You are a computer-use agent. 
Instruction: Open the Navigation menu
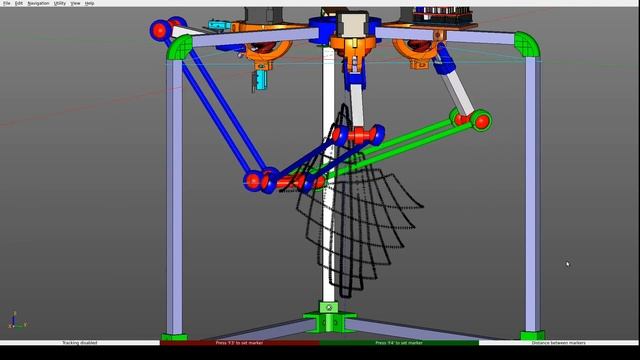click(x=38, y=3)
